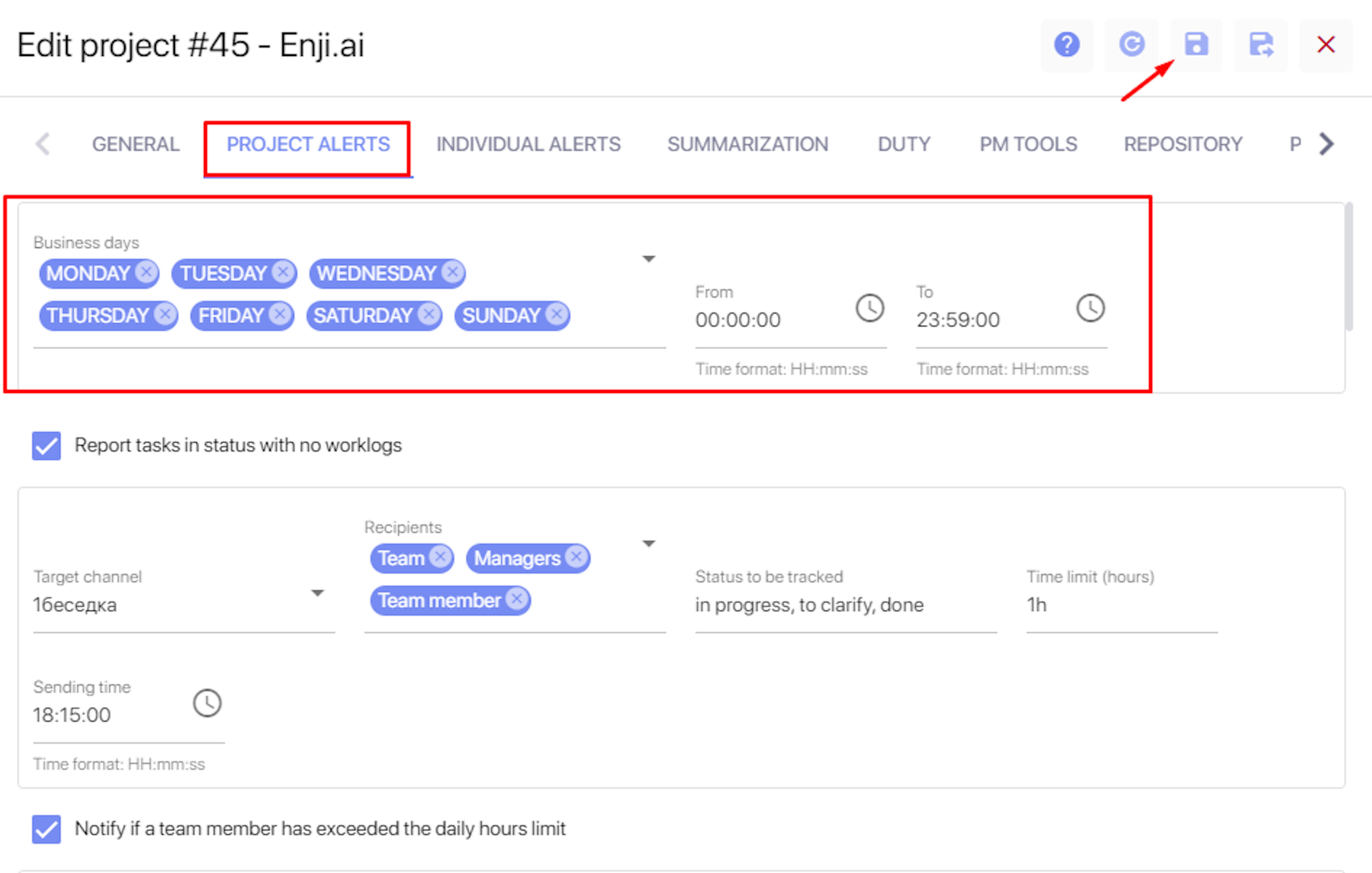The width and height of the screenshot is (1372, 873).
Task: Click the SATURDAY chip label
Action: pos(363,315)
